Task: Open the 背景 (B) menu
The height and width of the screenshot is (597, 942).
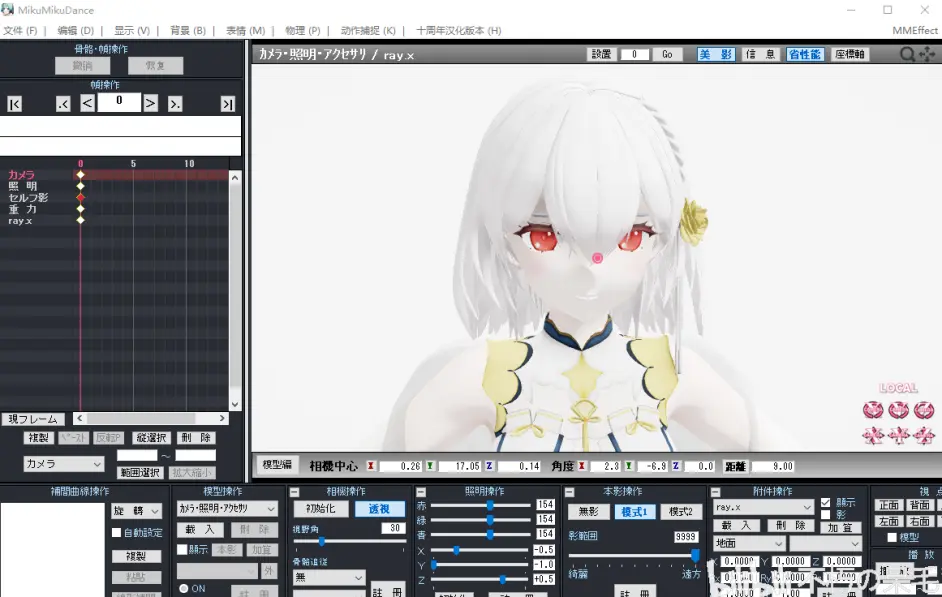Action: 187,30
